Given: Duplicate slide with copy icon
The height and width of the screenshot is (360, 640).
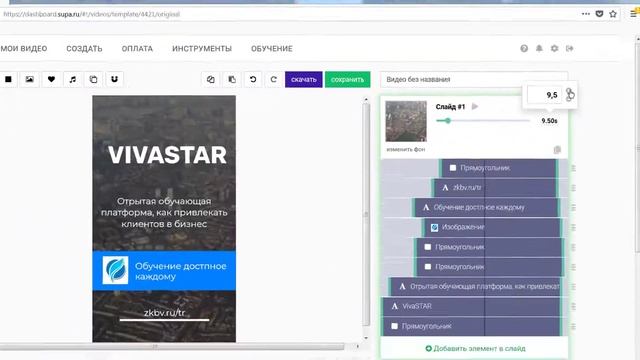Looking at the screenshot, I should (x=557, y=150).
